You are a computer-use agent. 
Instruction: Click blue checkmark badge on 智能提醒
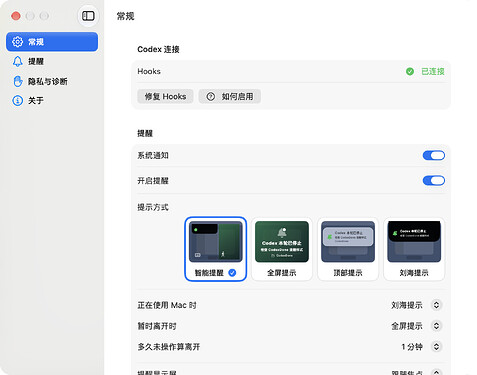[x=232, y=273]
